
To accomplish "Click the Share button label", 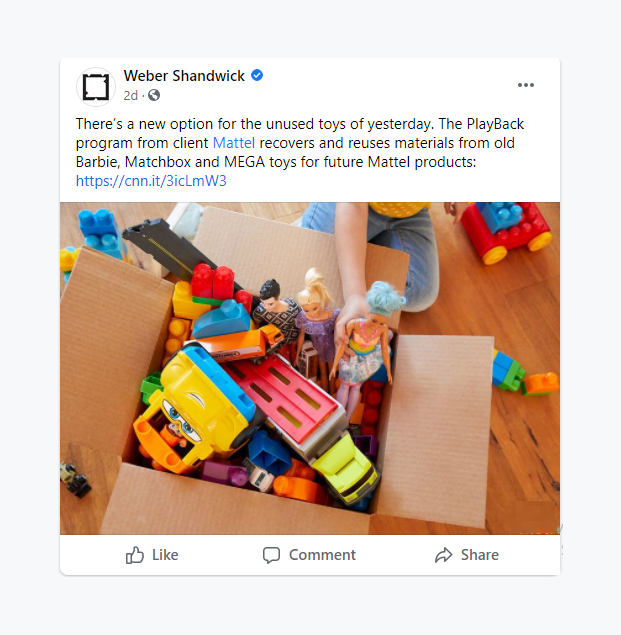I will [480, 555].
